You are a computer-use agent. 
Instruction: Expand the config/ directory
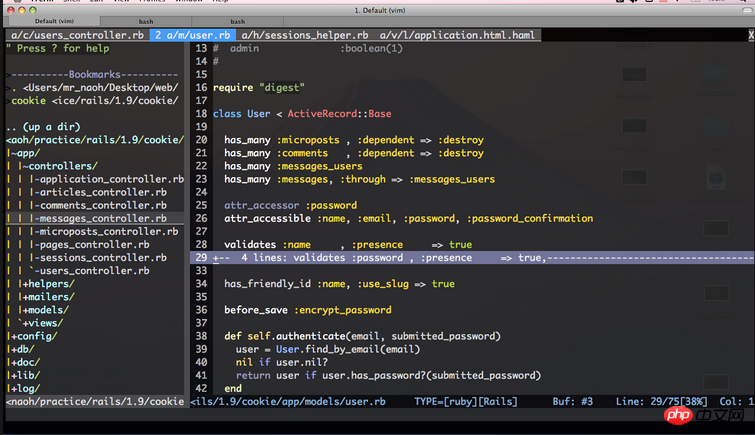click(x=32, y=336)
